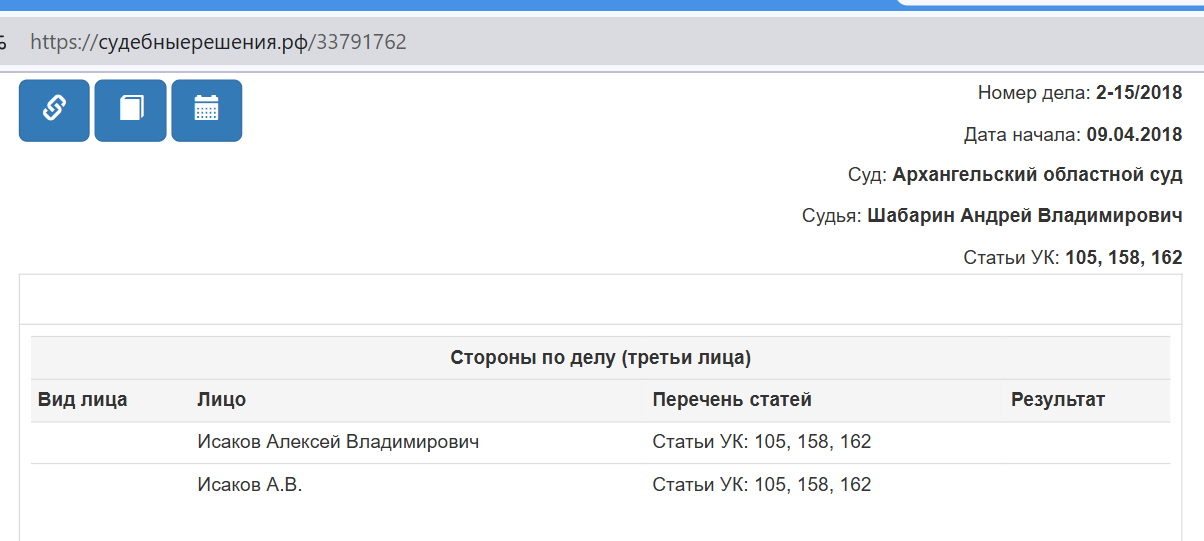This screenshot has width=1204, height=541.
Task: Click the Стороны по делу table heading
Action: click(x=600, y=357)
